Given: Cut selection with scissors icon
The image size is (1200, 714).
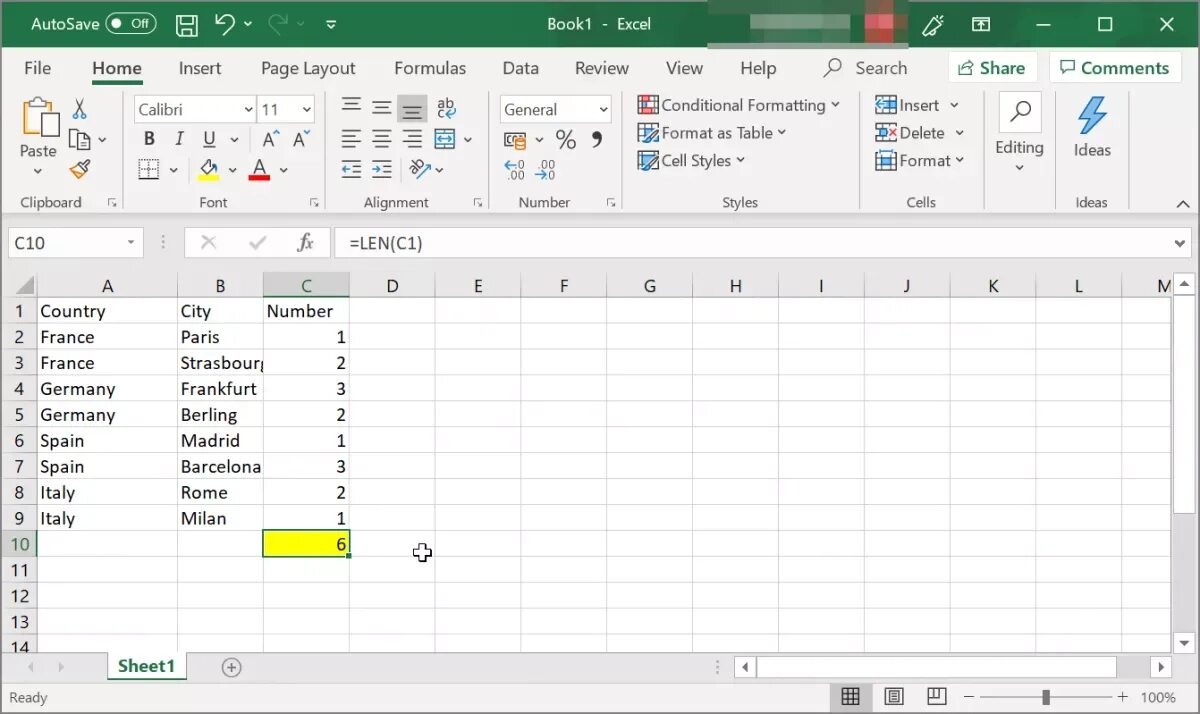Looking at the screenshot, I should point(80,109).
